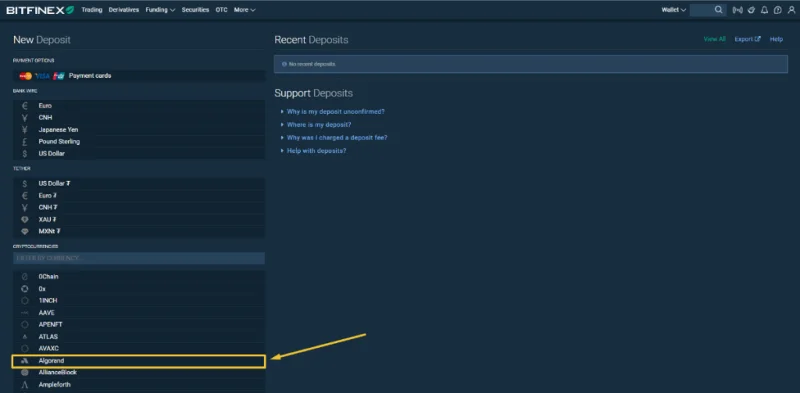This screenshot has height=393, width=800.
Task: Click the 0Chain coin icon
Action: point(24,277)
